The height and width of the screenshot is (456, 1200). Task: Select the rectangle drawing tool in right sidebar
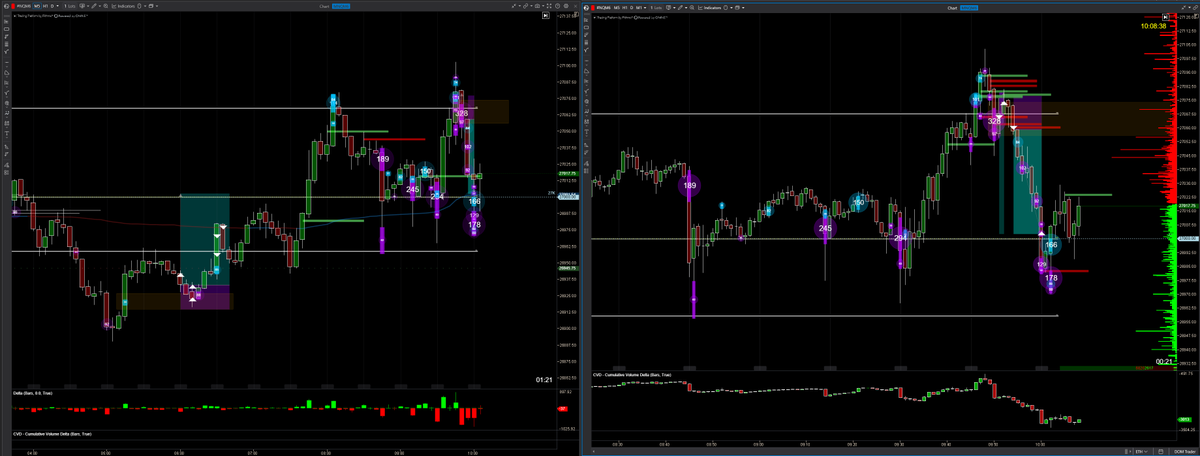pos(586,28)
